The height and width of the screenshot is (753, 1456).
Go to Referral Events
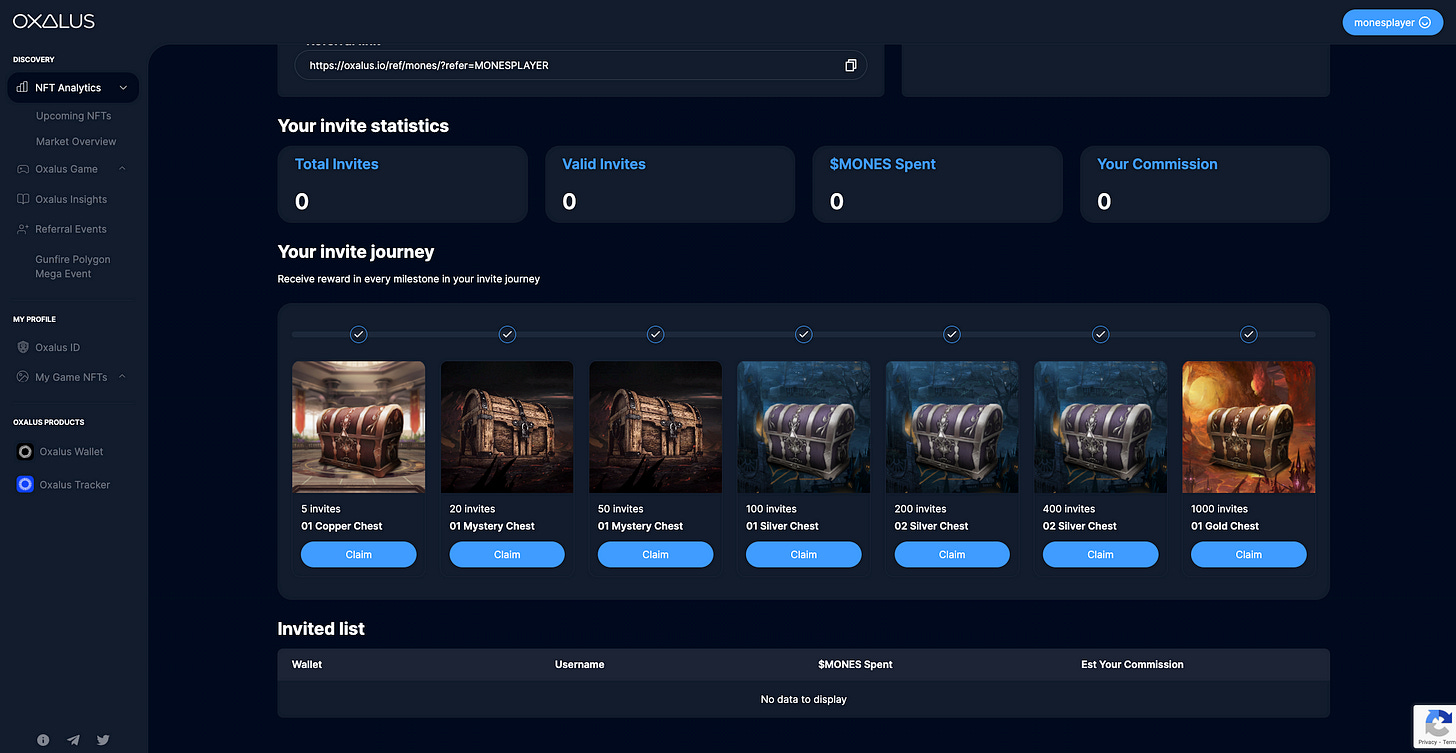71,229
